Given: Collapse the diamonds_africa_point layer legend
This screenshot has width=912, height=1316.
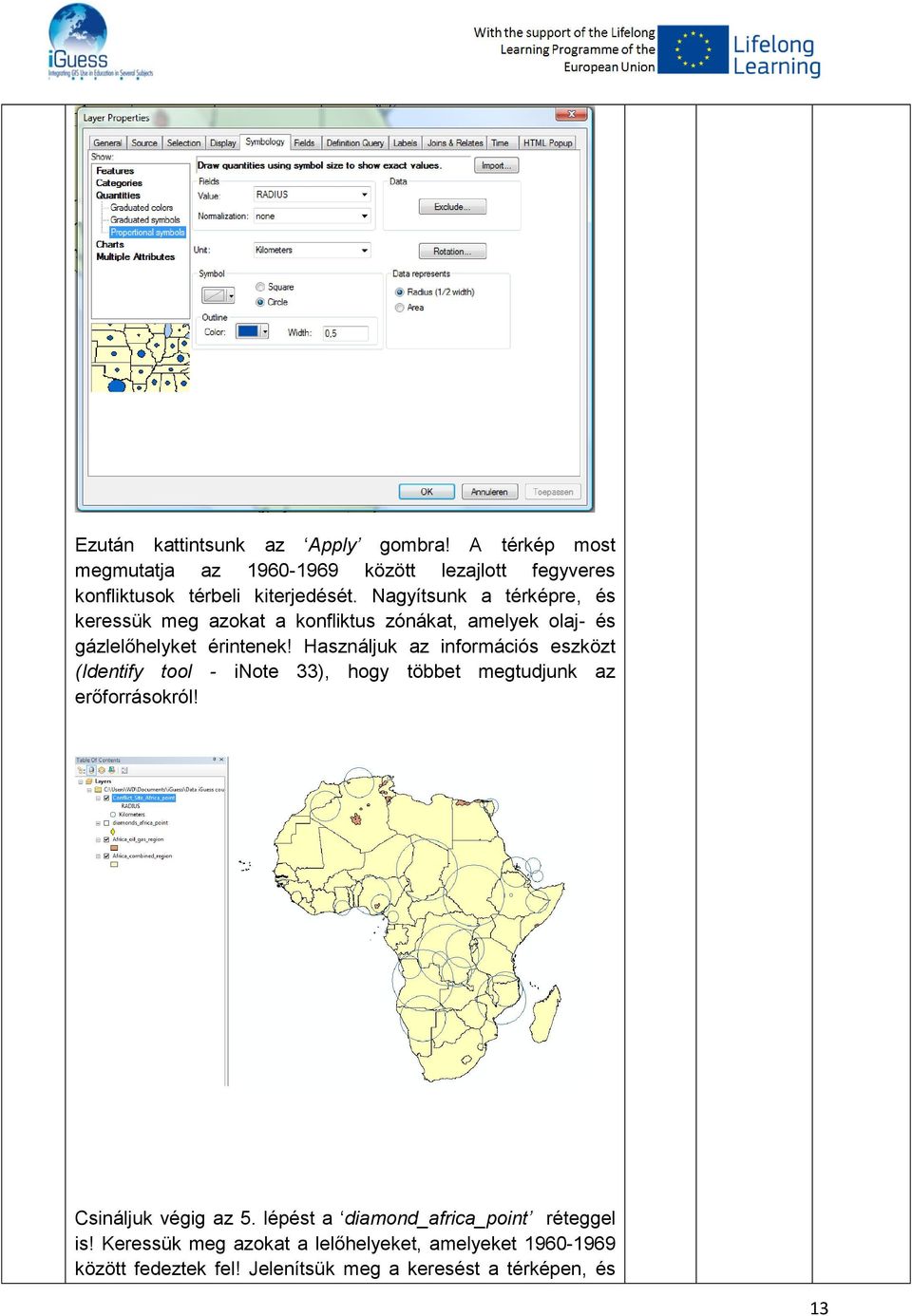Looking at the screenshot, I should 98,823.
